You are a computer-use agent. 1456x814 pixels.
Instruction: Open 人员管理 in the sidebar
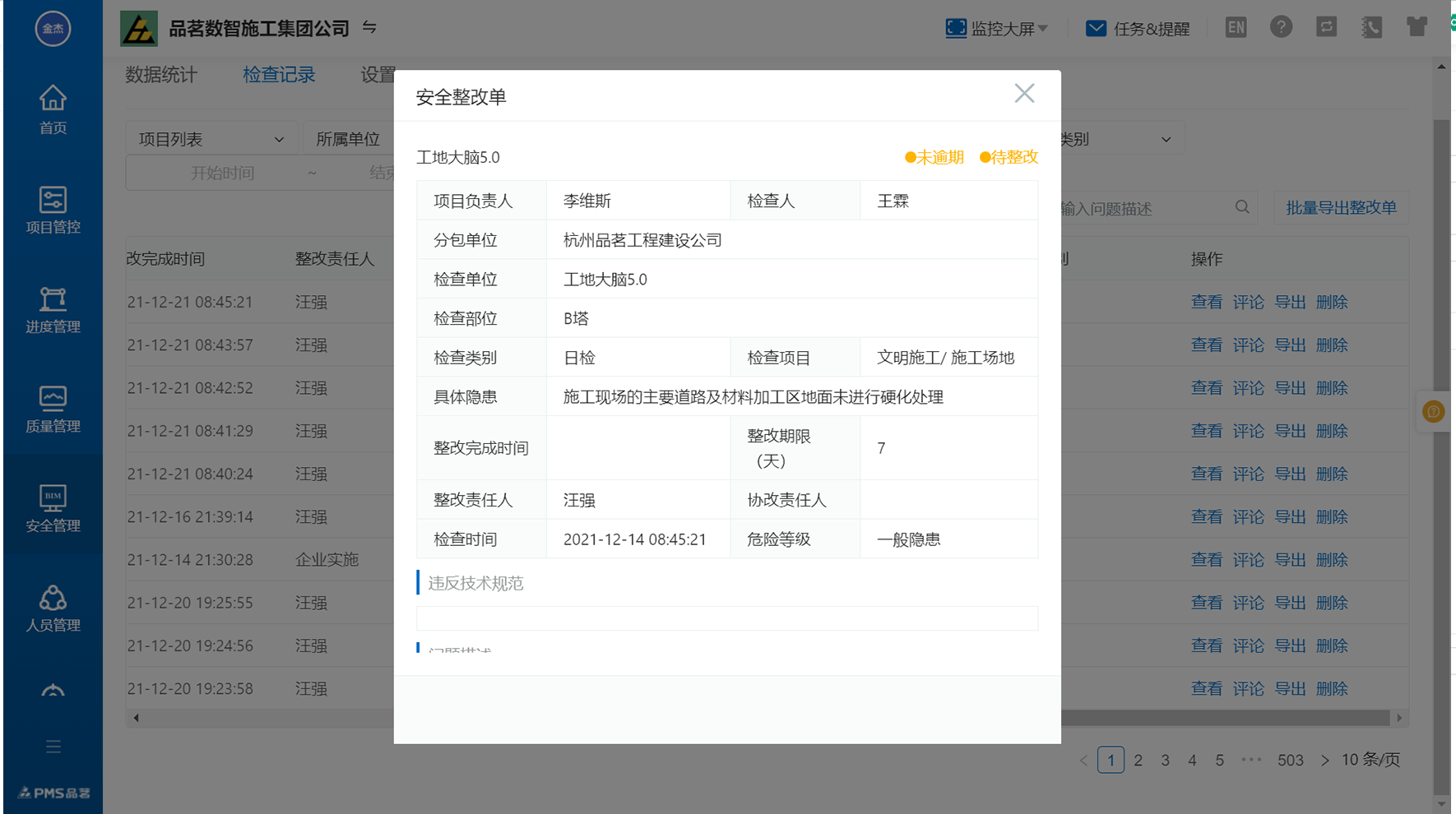click(x=53, y=608)
